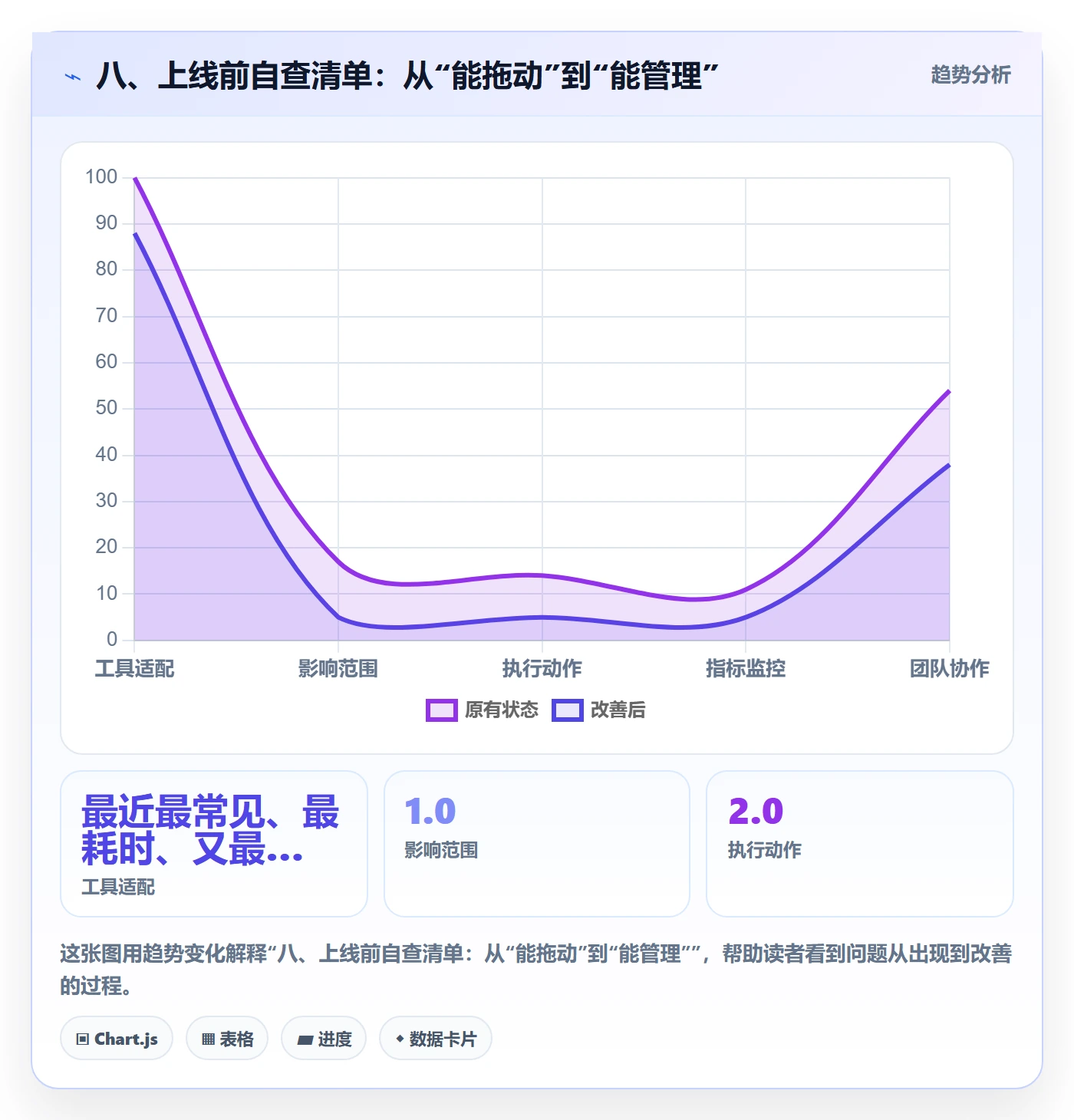Viewport: 1074px width, 1120px height.
Task: Toggle the 改善后 legend swatch
Action: pyautogui.click(x=568, y=710)
